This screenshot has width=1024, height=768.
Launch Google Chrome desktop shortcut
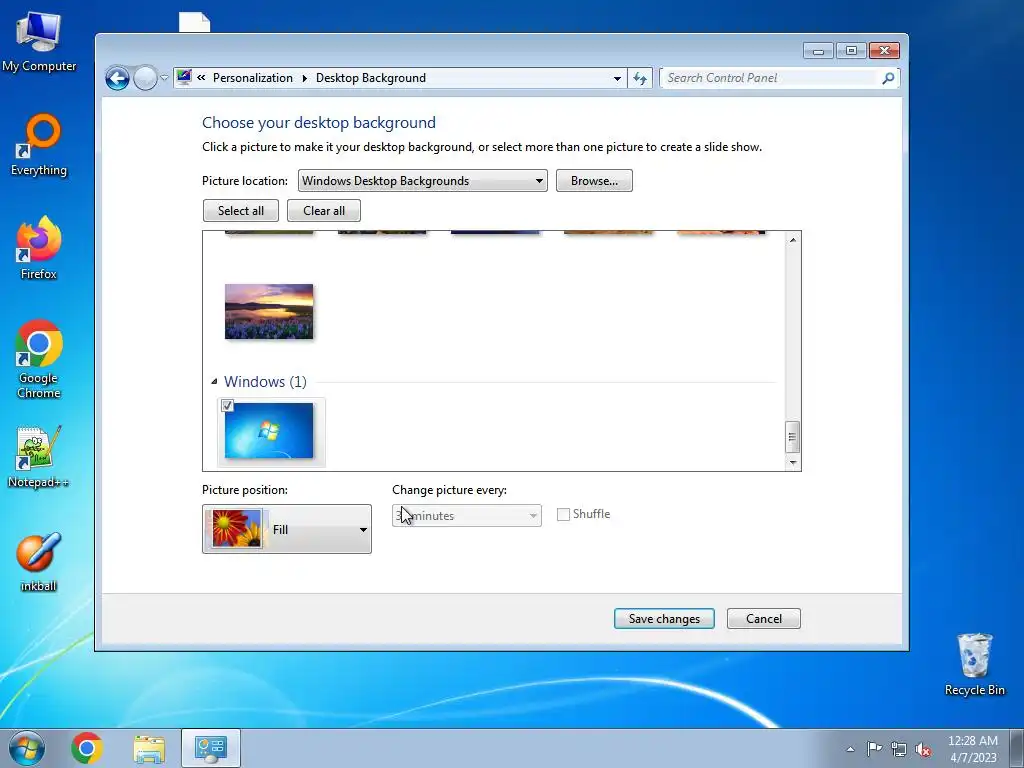[39, 359]
